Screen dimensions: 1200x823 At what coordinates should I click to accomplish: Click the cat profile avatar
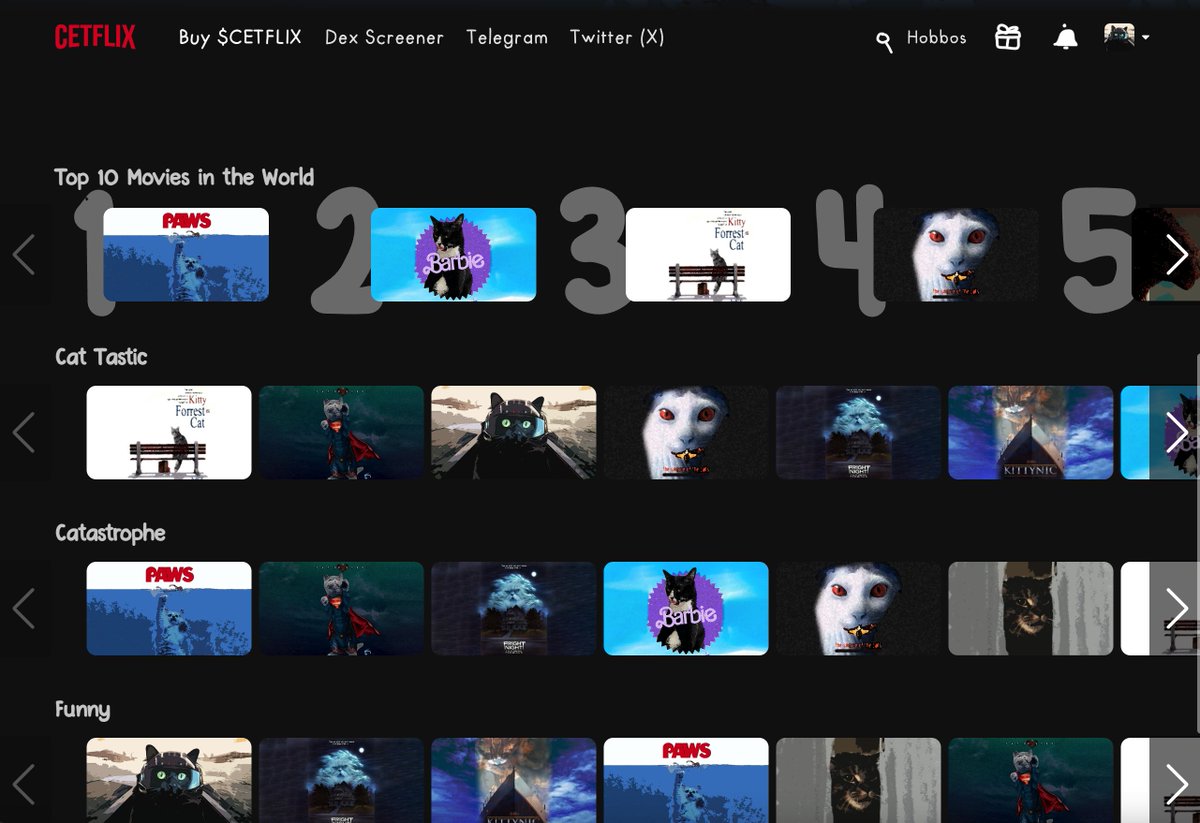(x=1119, y=37)
